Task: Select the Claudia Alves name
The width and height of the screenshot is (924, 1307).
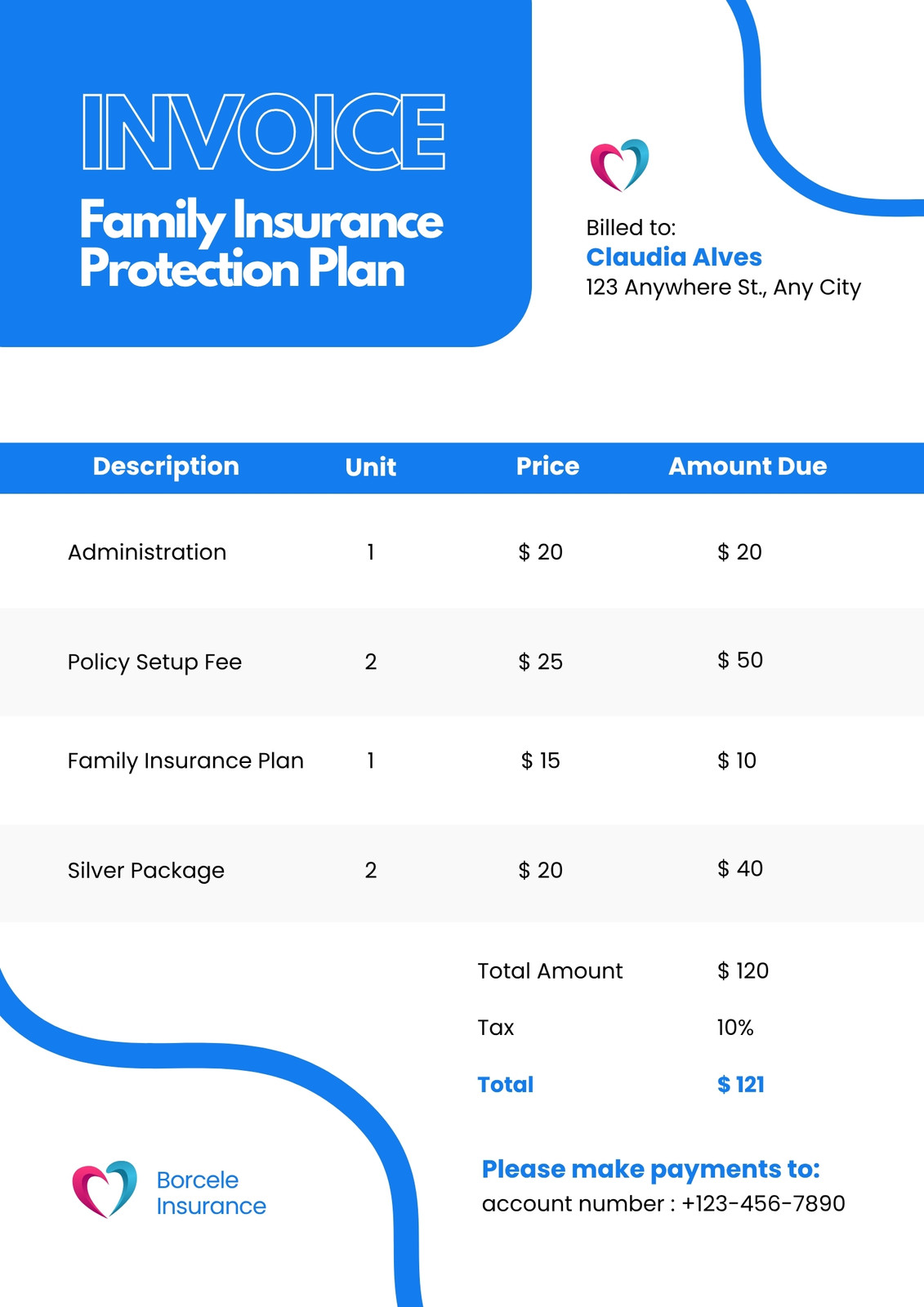Action: click(674, 257)
